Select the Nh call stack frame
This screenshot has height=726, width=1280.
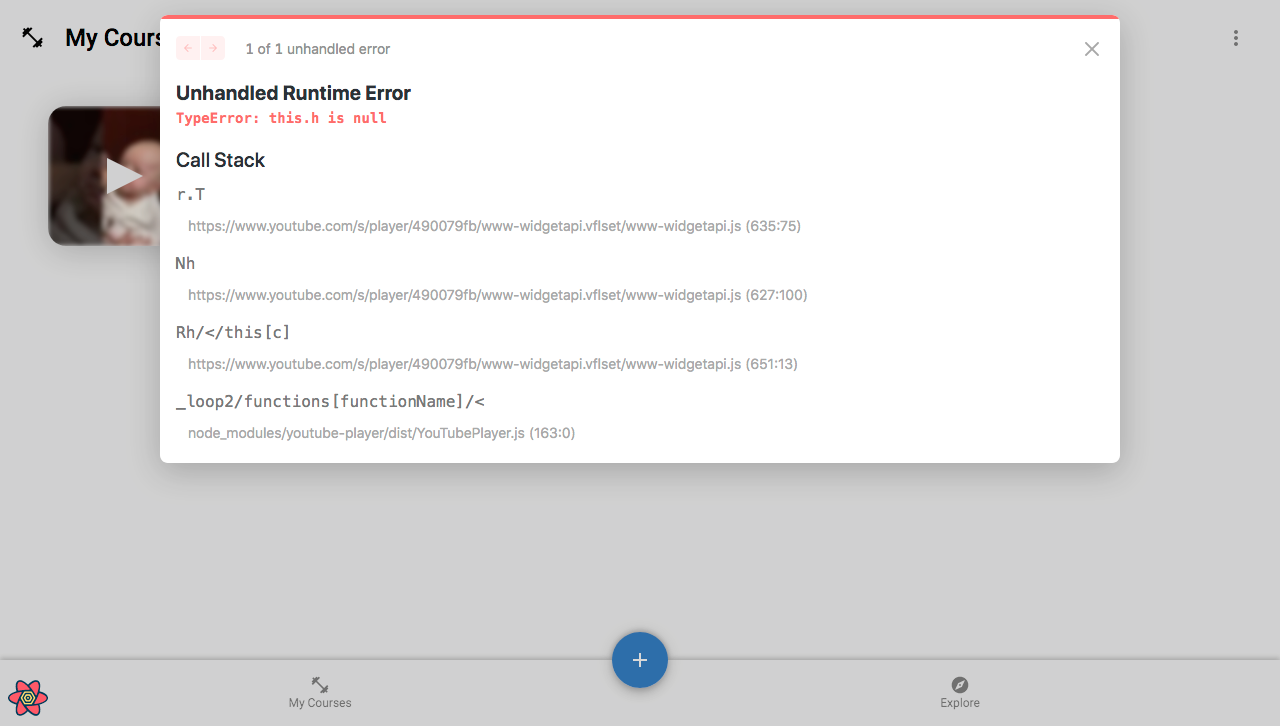click(185, 263)
